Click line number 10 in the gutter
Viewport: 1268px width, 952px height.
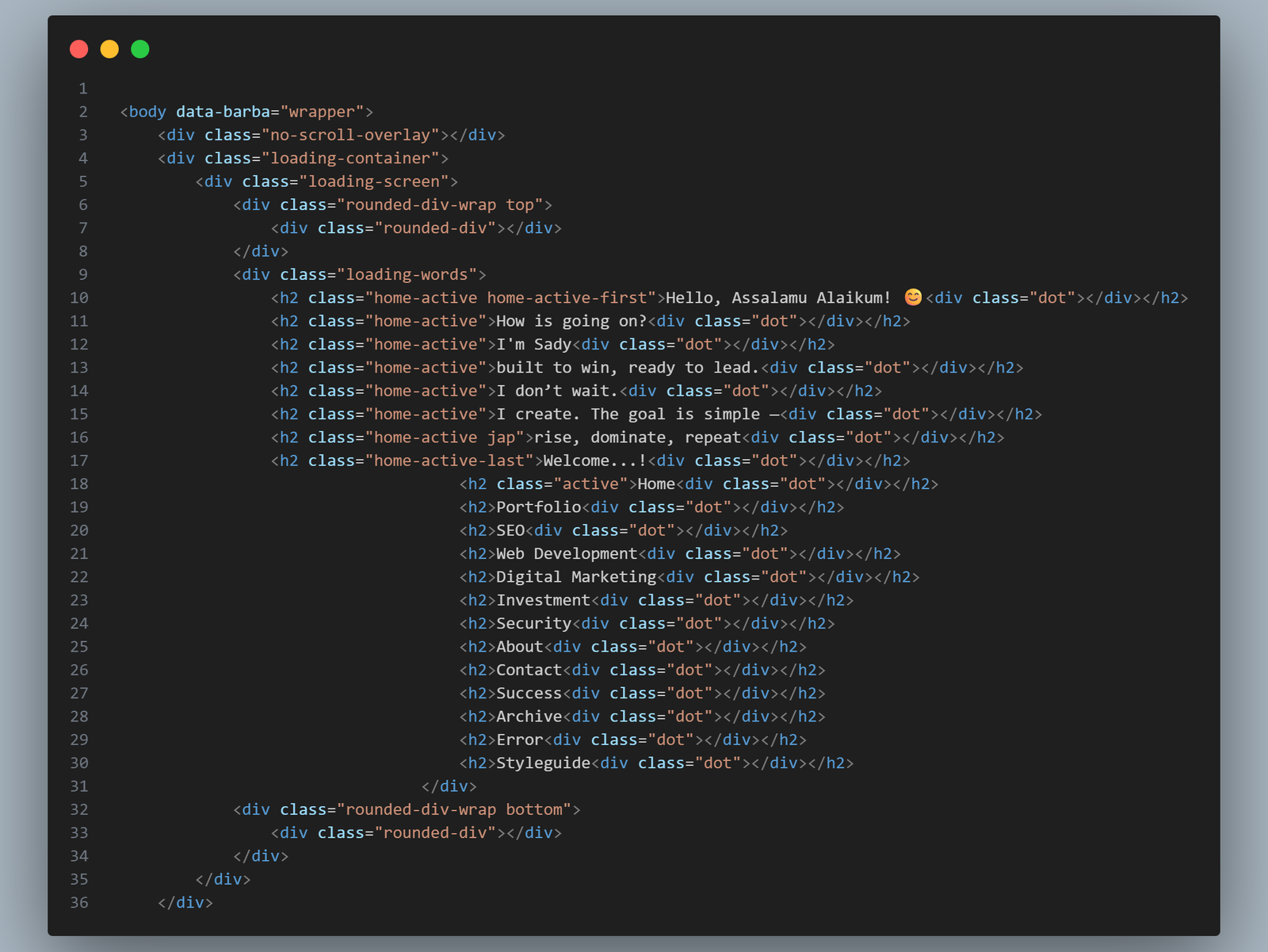pyautogui.click(x=78, y=297)
